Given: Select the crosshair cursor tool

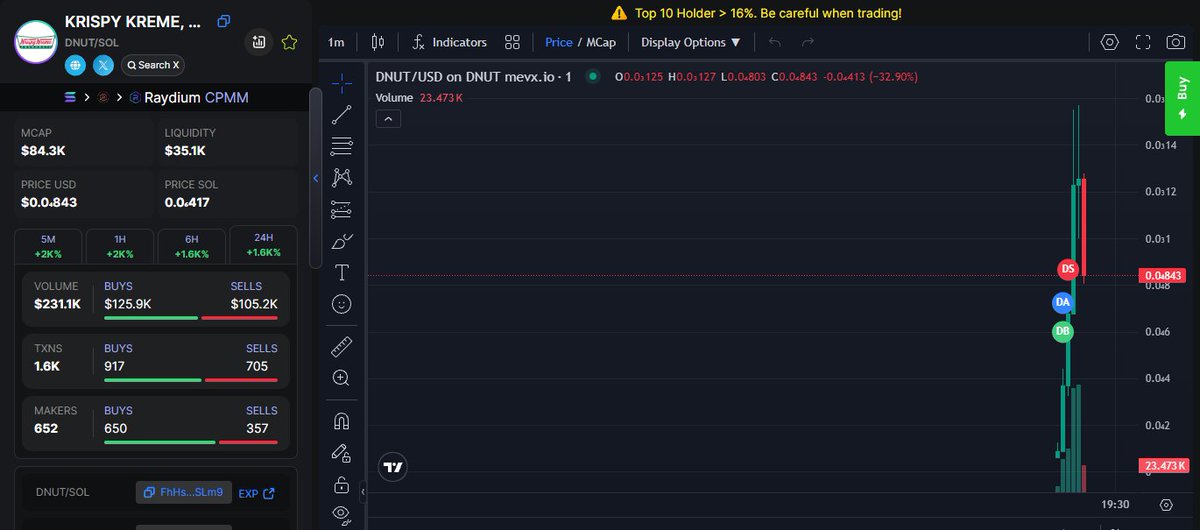Looking at the screenshot, I should pyautogui.click(x=341, y=83).
